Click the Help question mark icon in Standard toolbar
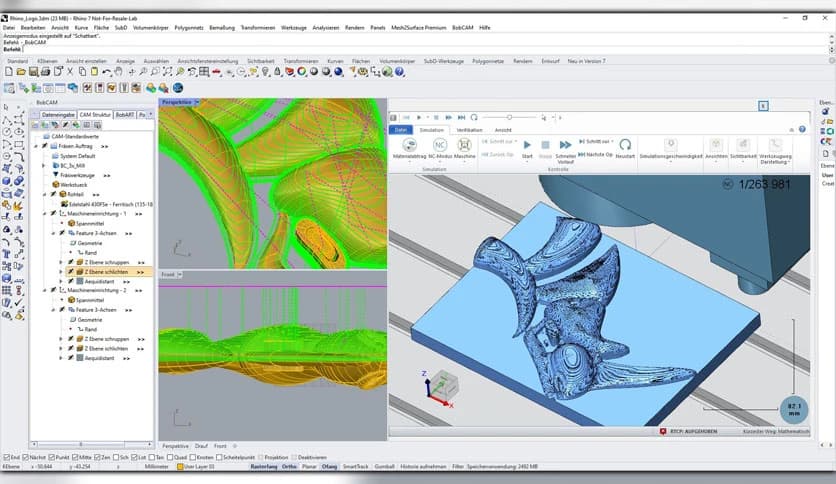The image size is (836, 484). tap(399, 71)
